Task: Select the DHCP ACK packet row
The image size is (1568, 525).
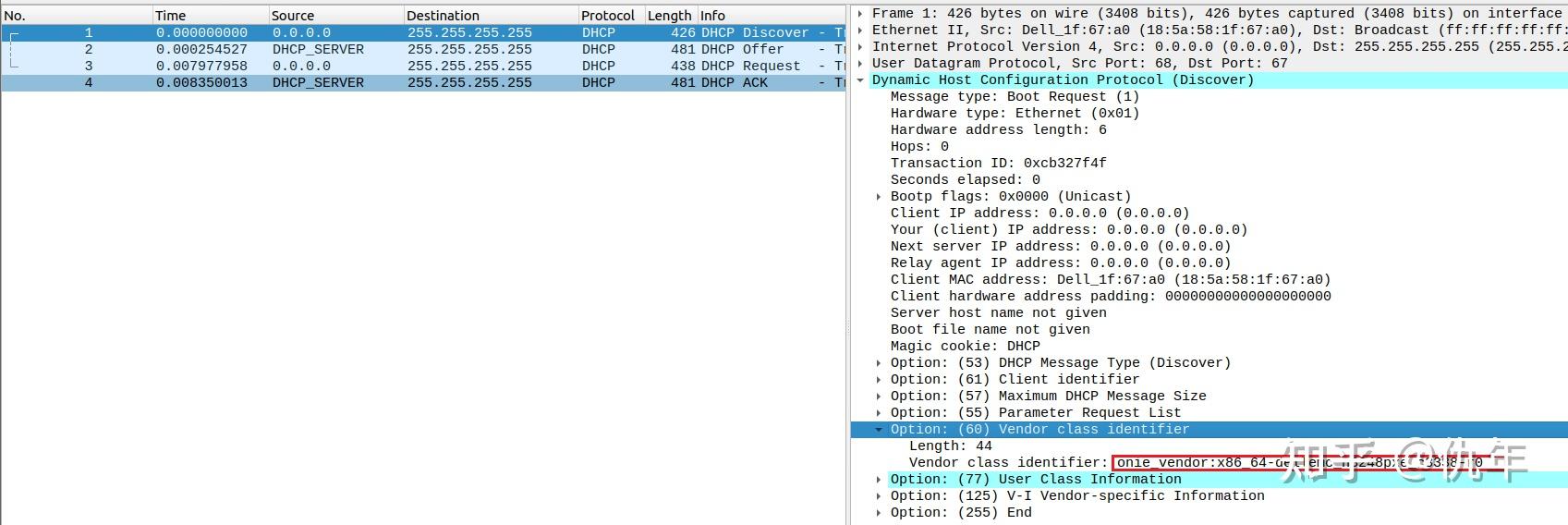Action: [x=423, y=82]
